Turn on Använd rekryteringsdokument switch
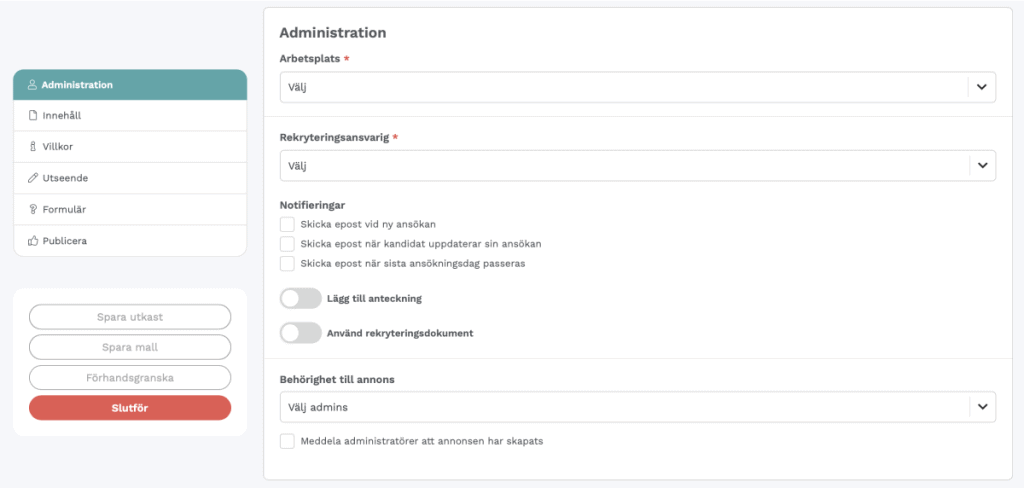 (300, 333)
